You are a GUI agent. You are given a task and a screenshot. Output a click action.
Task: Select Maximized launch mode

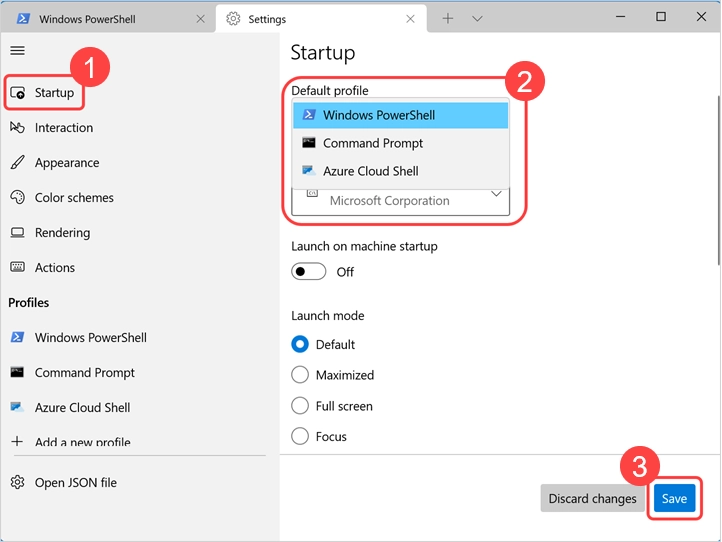click(x=300, y=375)
